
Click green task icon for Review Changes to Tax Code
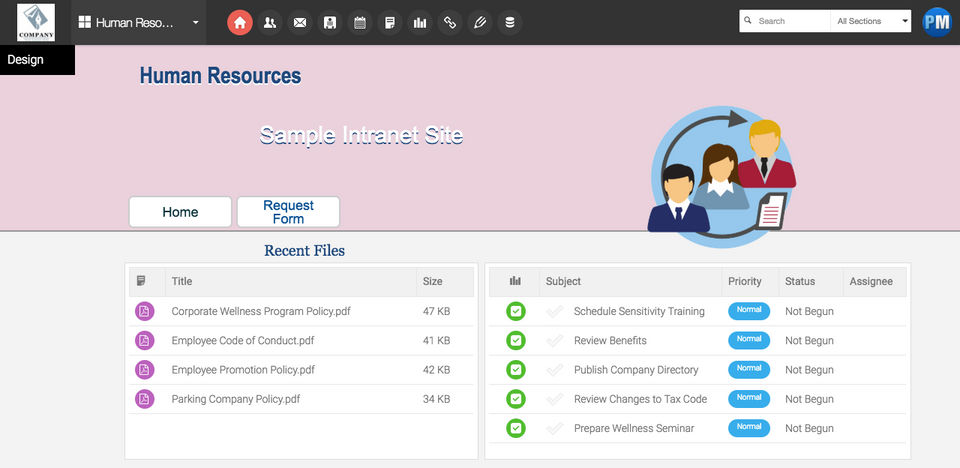516,399
